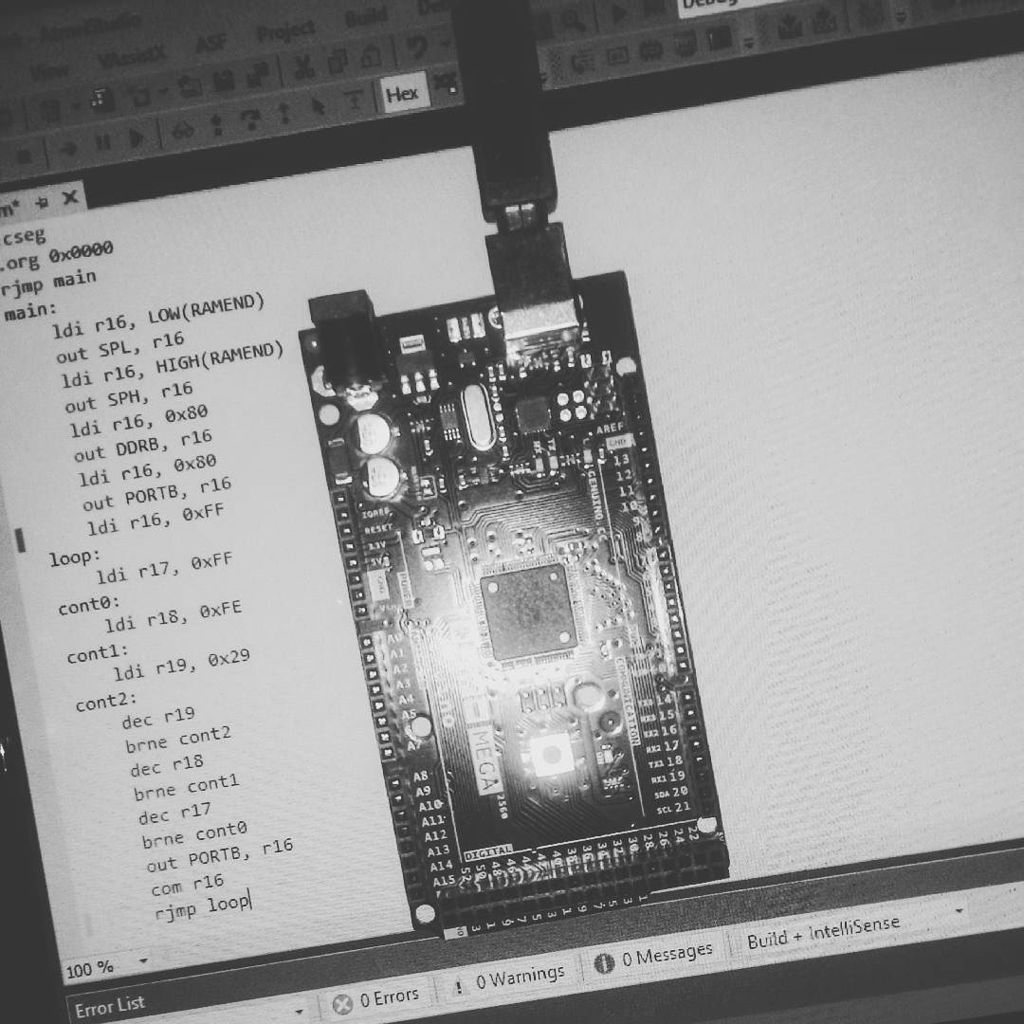Click the 'out PORTB, r16' line above com r16
The image size is (1024, 1024).
click(219, 855)
